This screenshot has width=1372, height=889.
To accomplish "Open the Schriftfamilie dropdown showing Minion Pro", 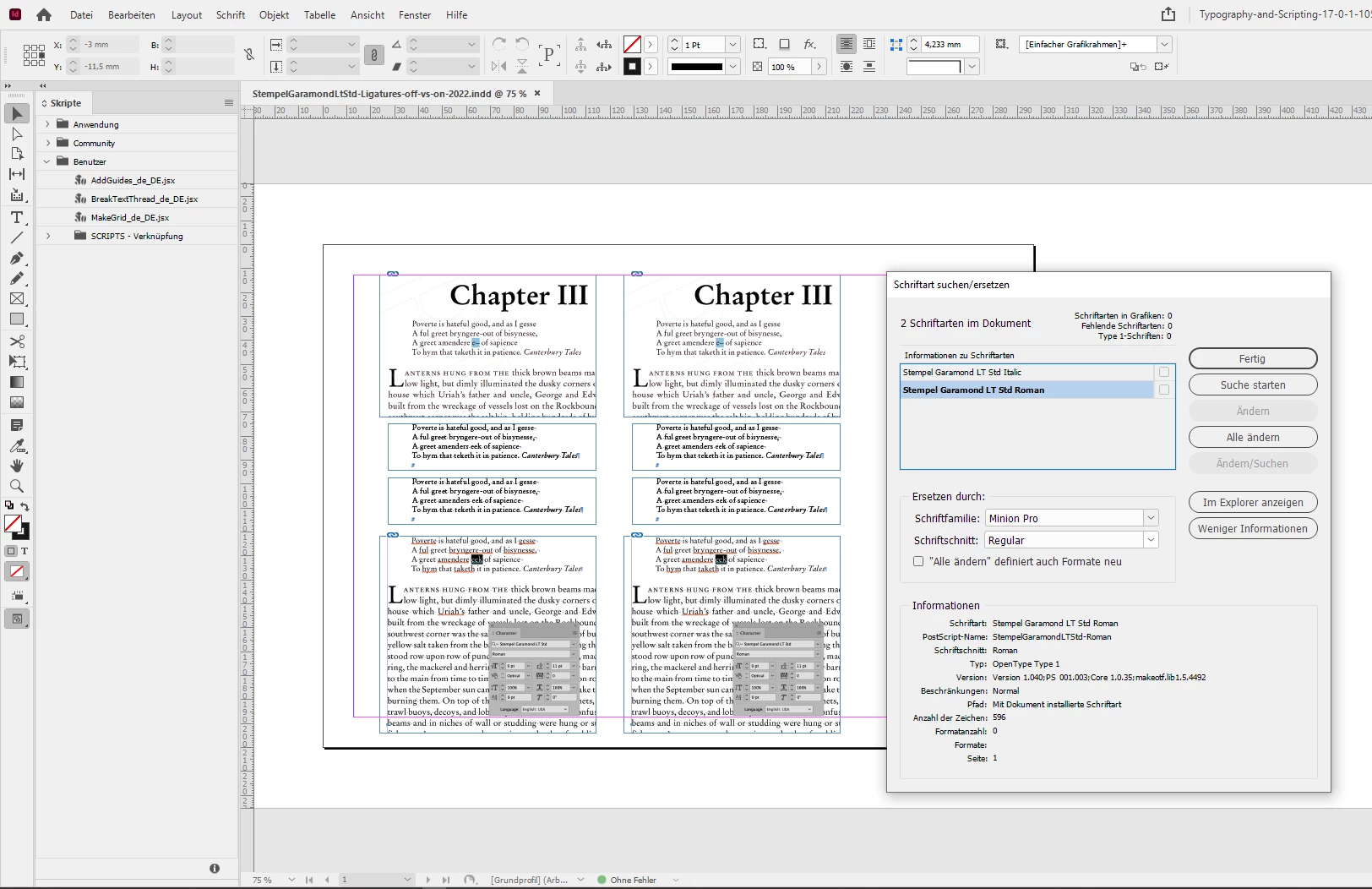I will 1150,518.
